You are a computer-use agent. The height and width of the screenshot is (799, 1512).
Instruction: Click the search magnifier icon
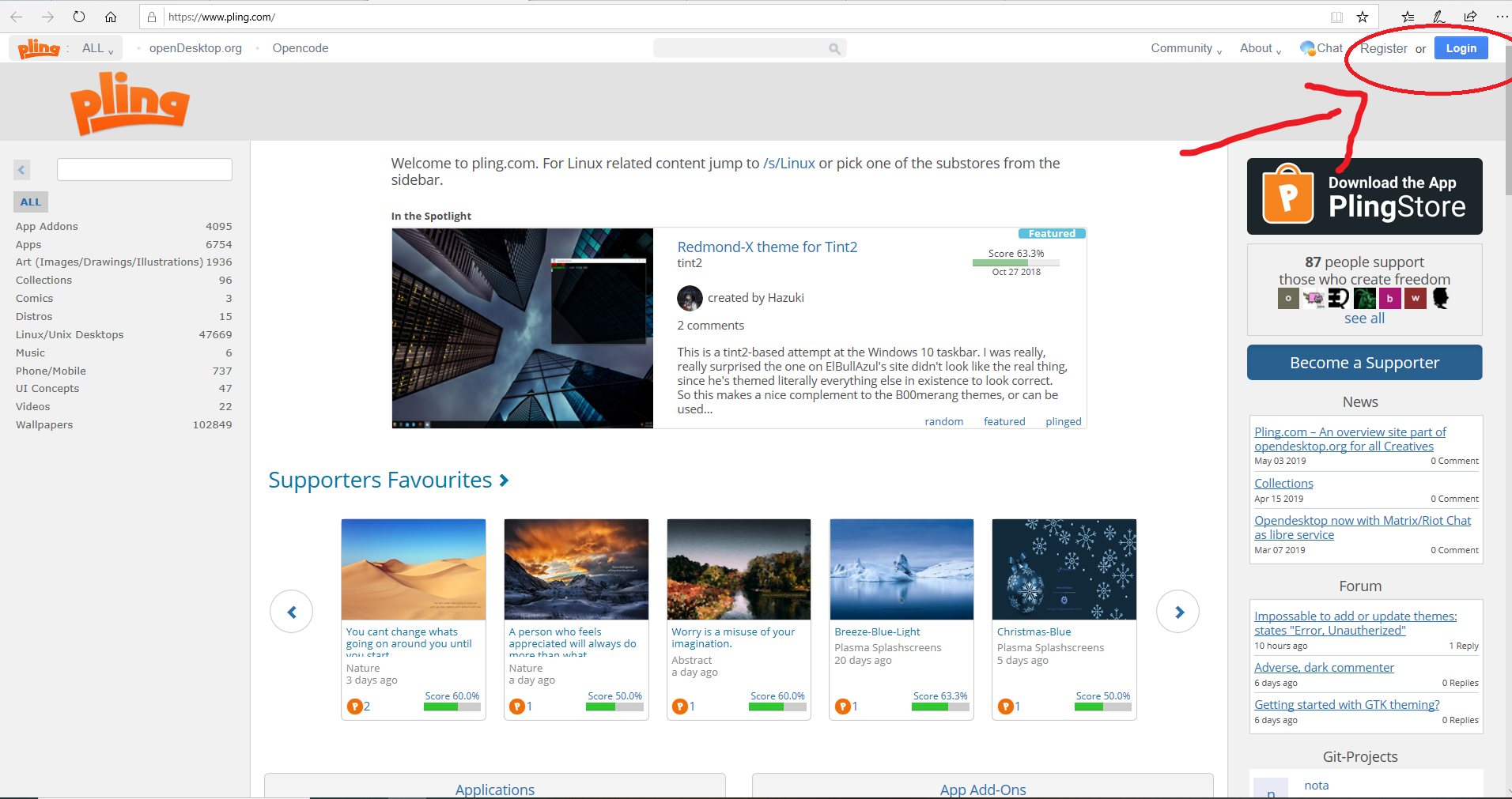[834, 49]
